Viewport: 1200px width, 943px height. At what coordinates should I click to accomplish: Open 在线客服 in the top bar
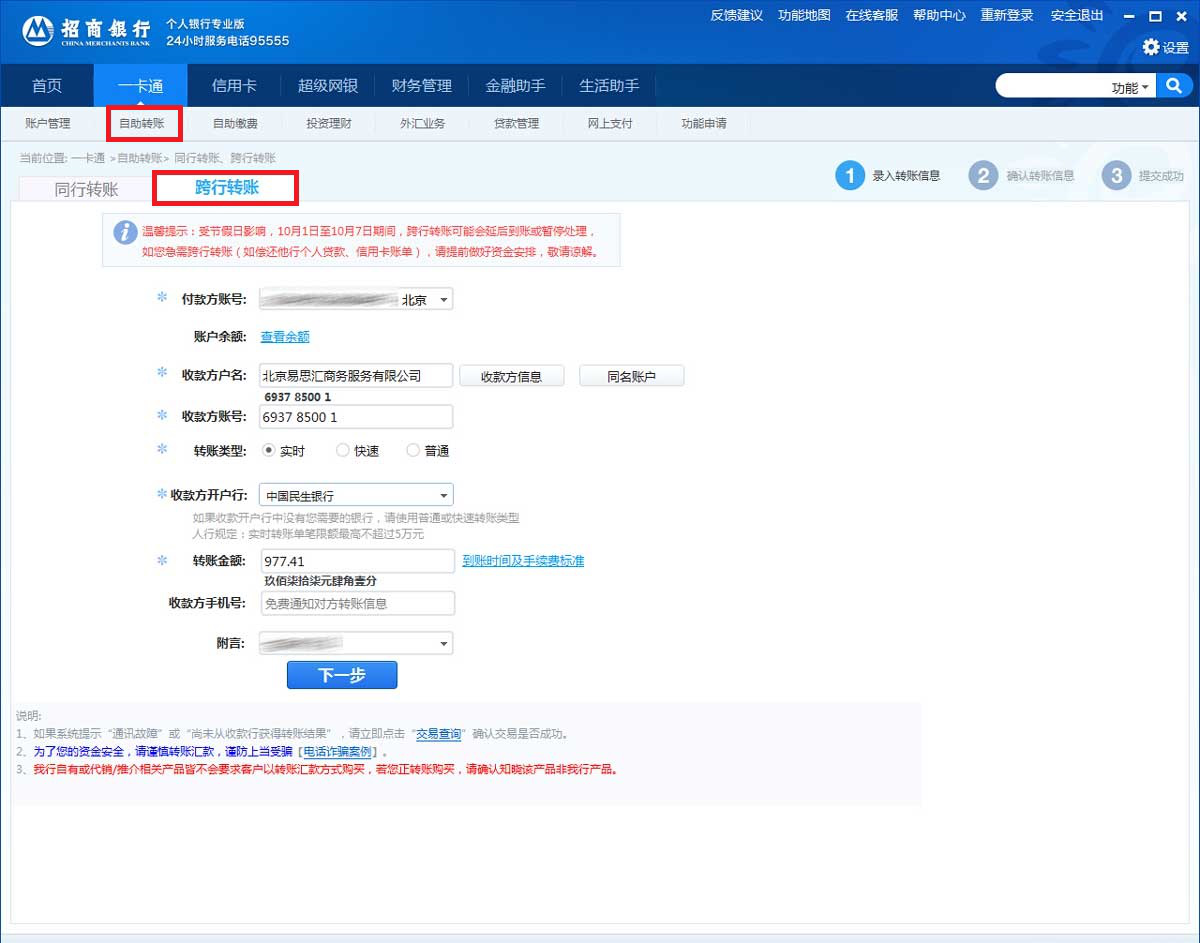click(x=872, y=15)
